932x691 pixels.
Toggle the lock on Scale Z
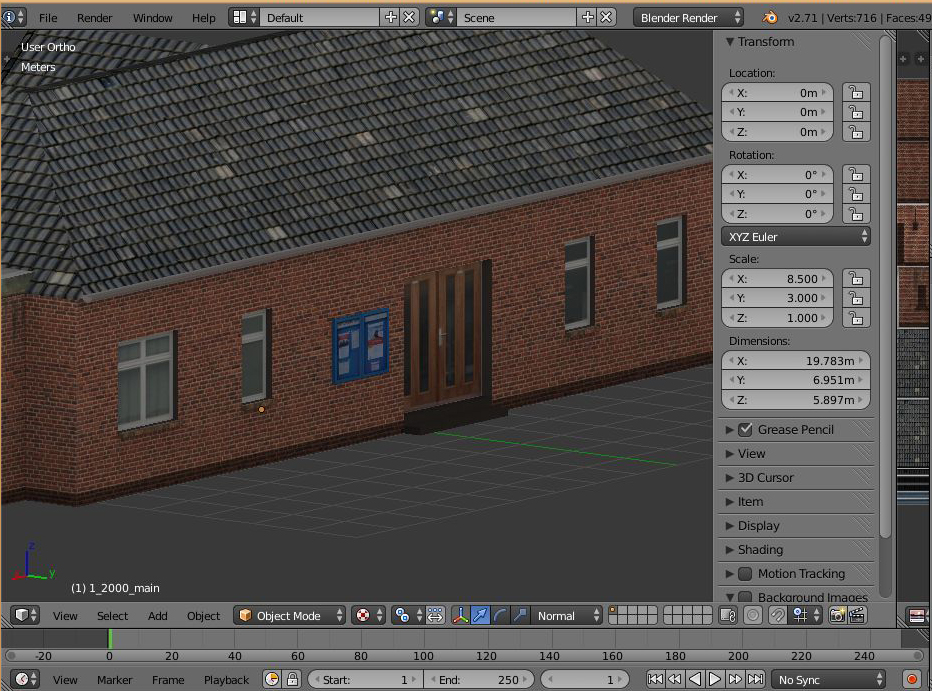pyautogui.click(x=855, y=318)
